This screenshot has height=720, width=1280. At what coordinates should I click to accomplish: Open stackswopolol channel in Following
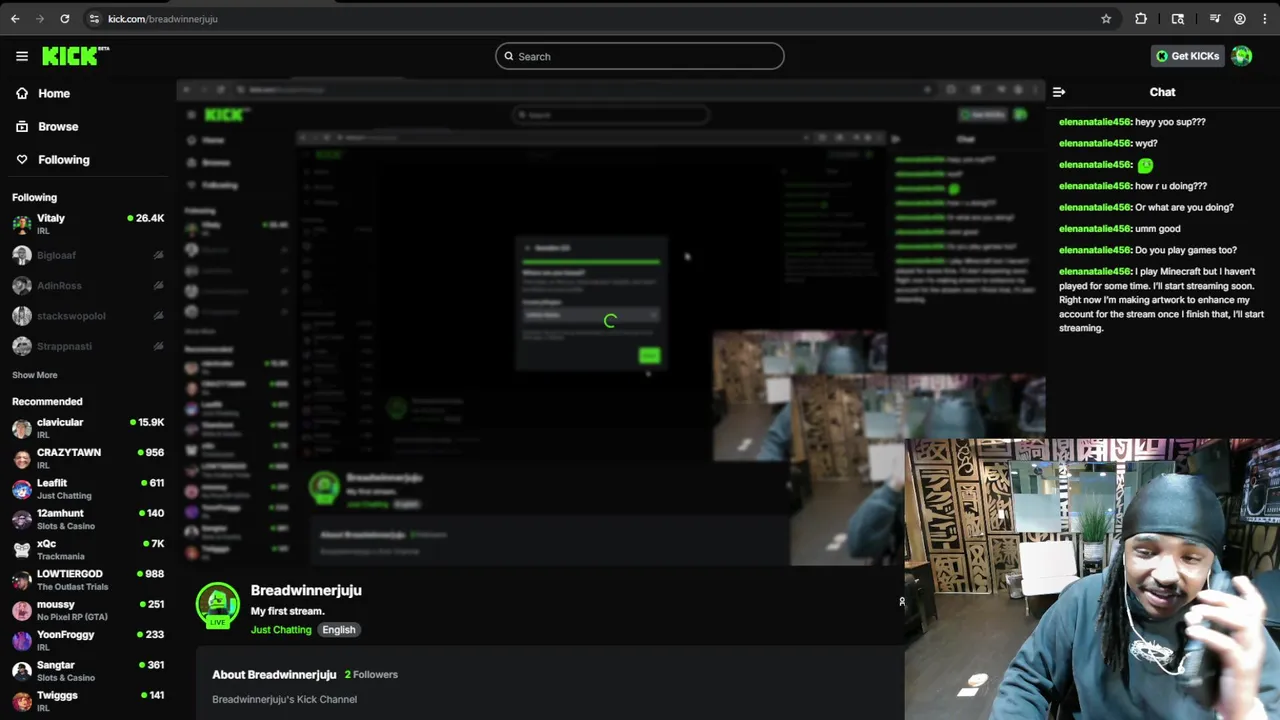[x=88, y=316]
